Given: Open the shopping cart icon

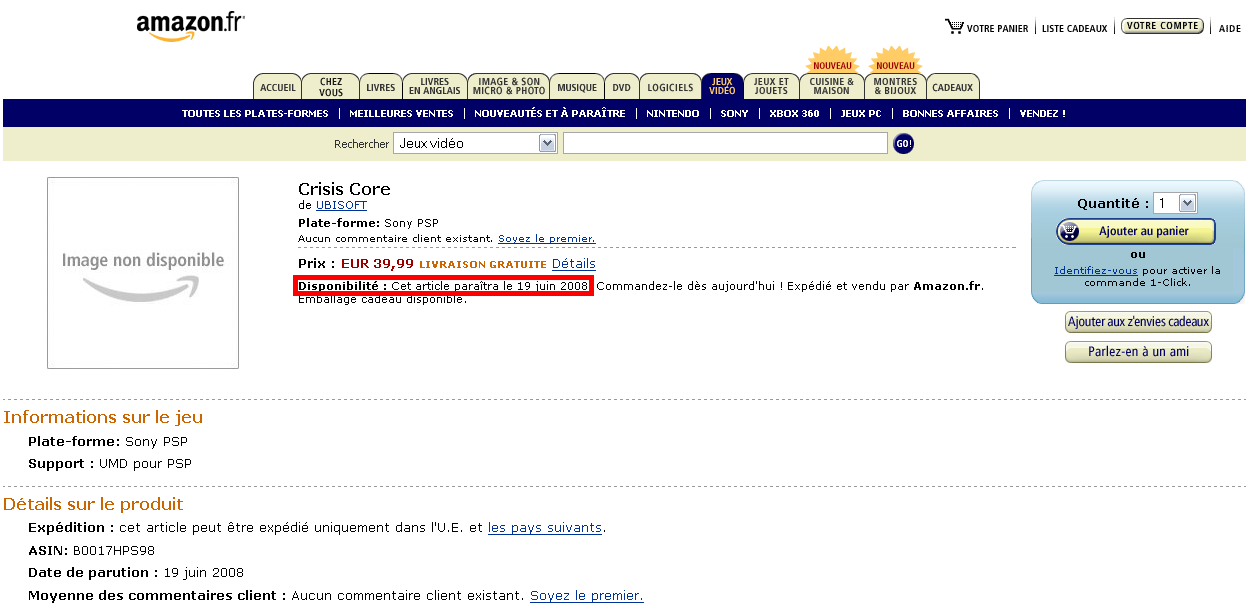Looking at the screenshot, I should [x=954, y=26].
